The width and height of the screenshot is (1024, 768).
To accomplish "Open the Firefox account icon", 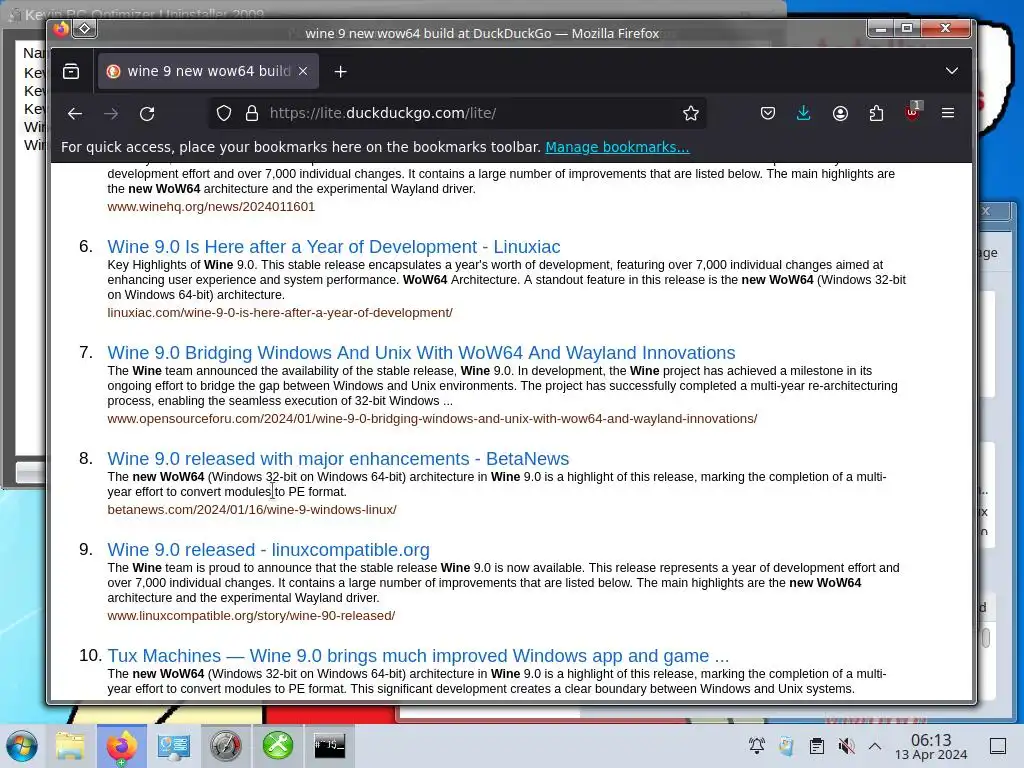I will click(x=840, y=114).
